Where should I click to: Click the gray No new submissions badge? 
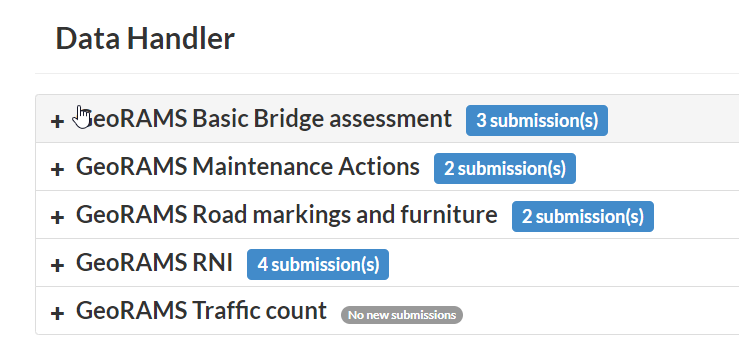pos(402,315)
